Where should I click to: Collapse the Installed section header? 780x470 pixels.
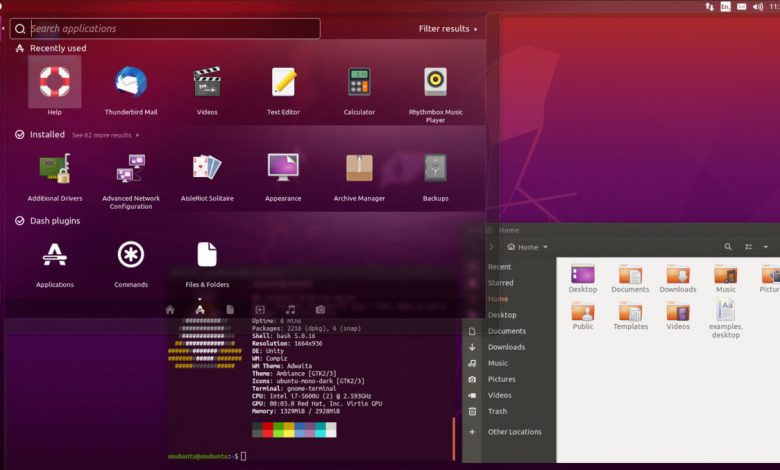[40, 135]
